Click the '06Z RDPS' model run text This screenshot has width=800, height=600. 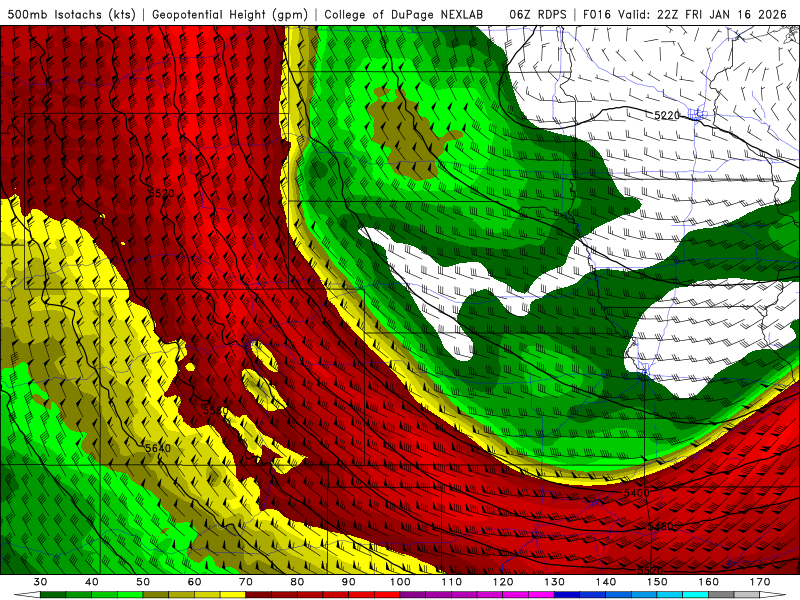tap(538, 14)
